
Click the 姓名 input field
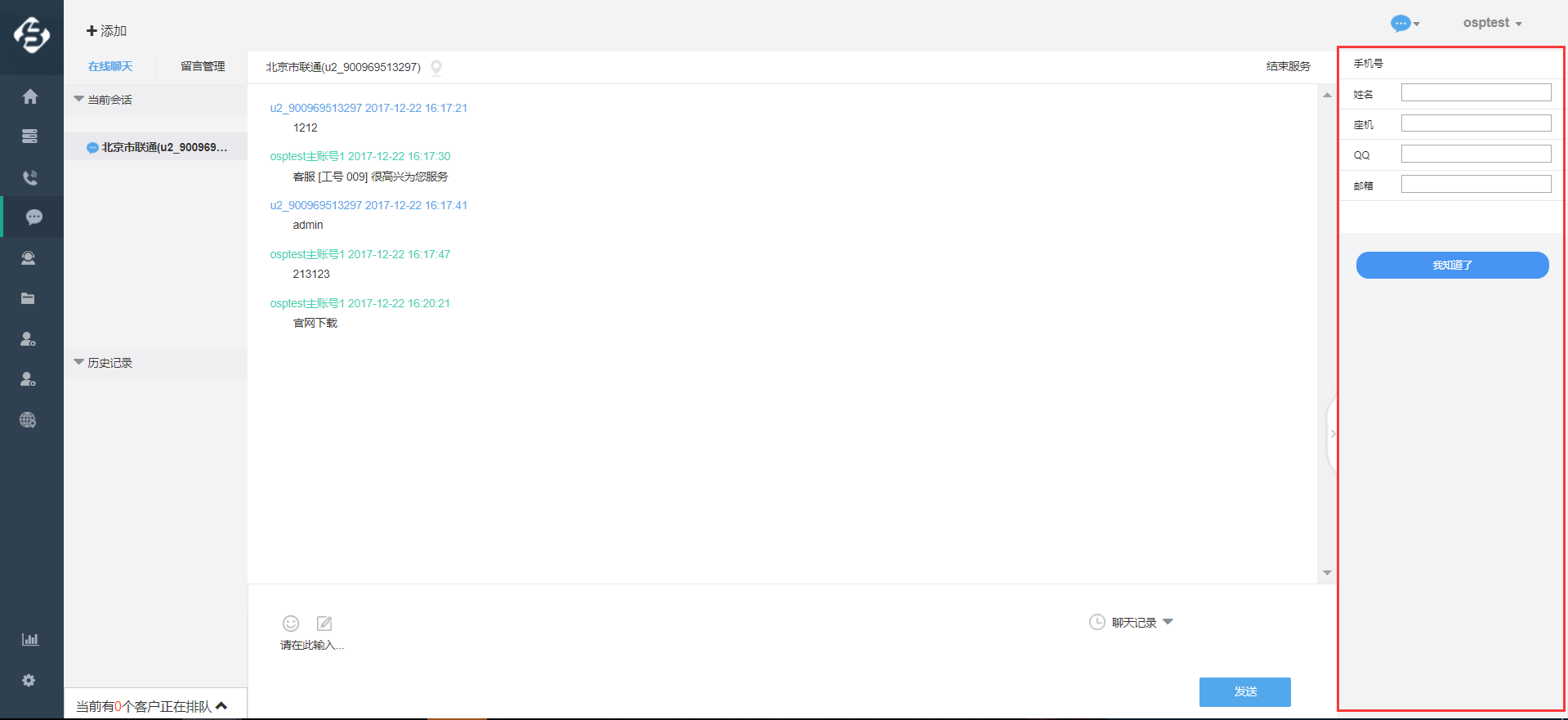pyautogui.click(x=1476, y=93)
